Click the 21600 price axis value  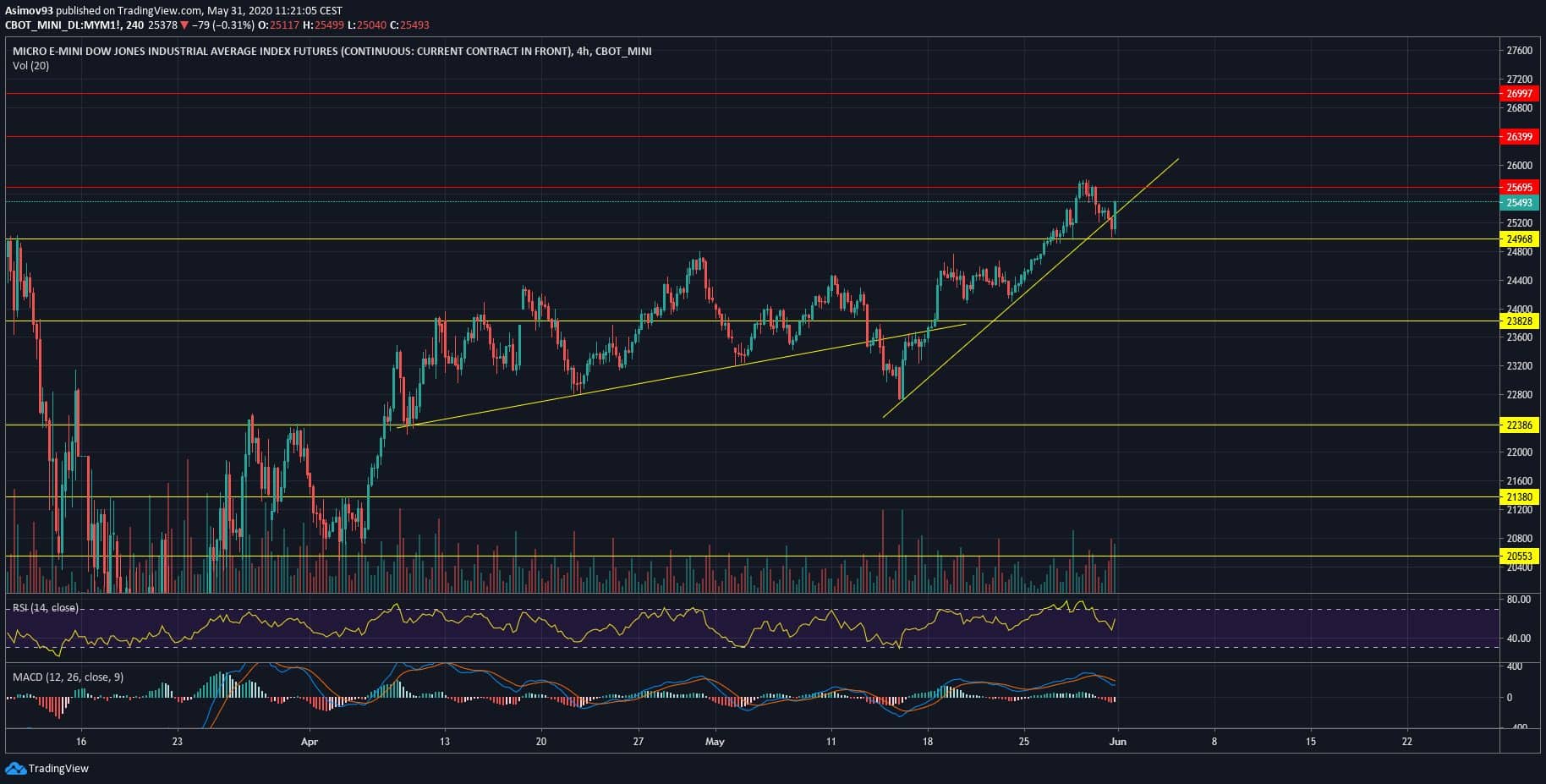(1519, 481)
